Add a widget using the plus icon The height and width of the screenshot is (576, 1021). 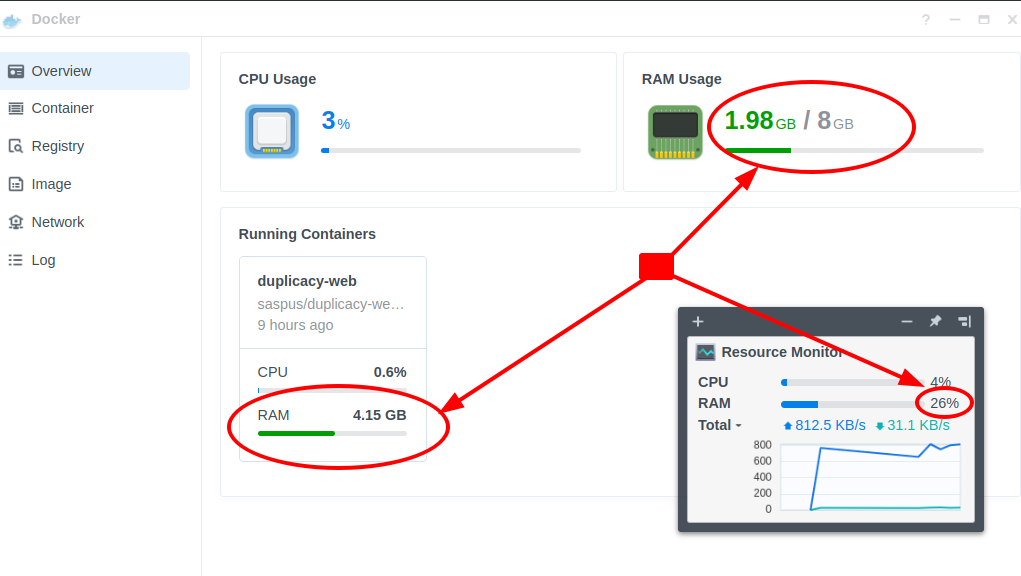pyautogui.click(x=697, y=321)
